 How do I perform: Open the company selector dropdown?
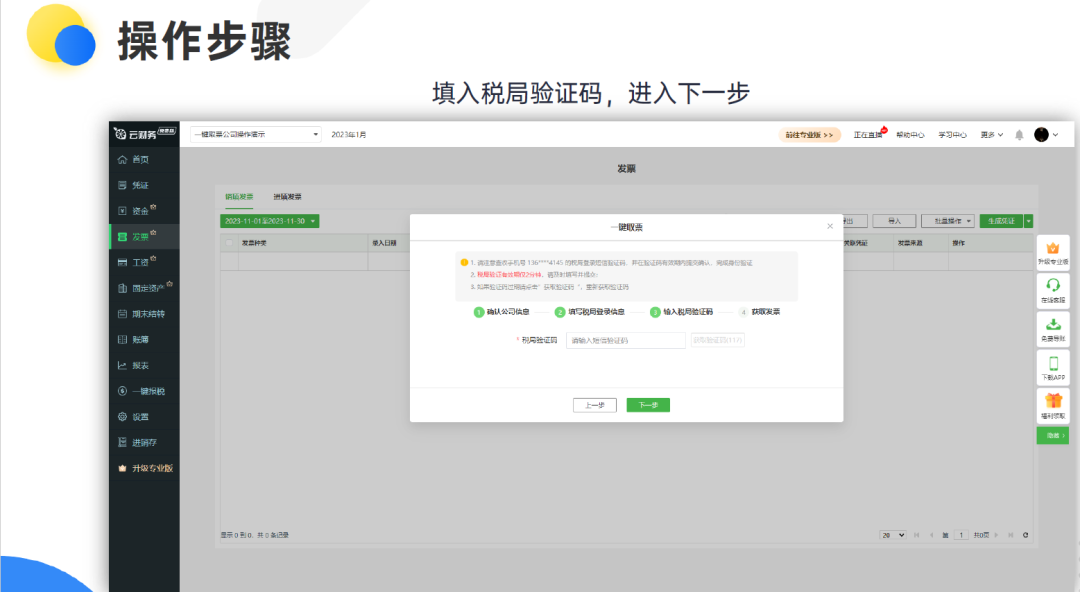(x=256, y=134)
